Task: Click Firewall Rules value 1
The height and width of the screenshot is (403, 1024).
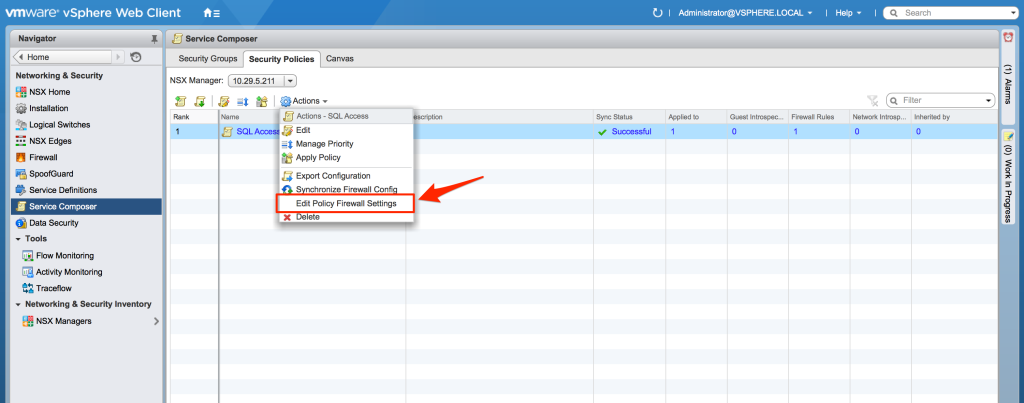Action: pyautogui.click(x=795, y=131)
